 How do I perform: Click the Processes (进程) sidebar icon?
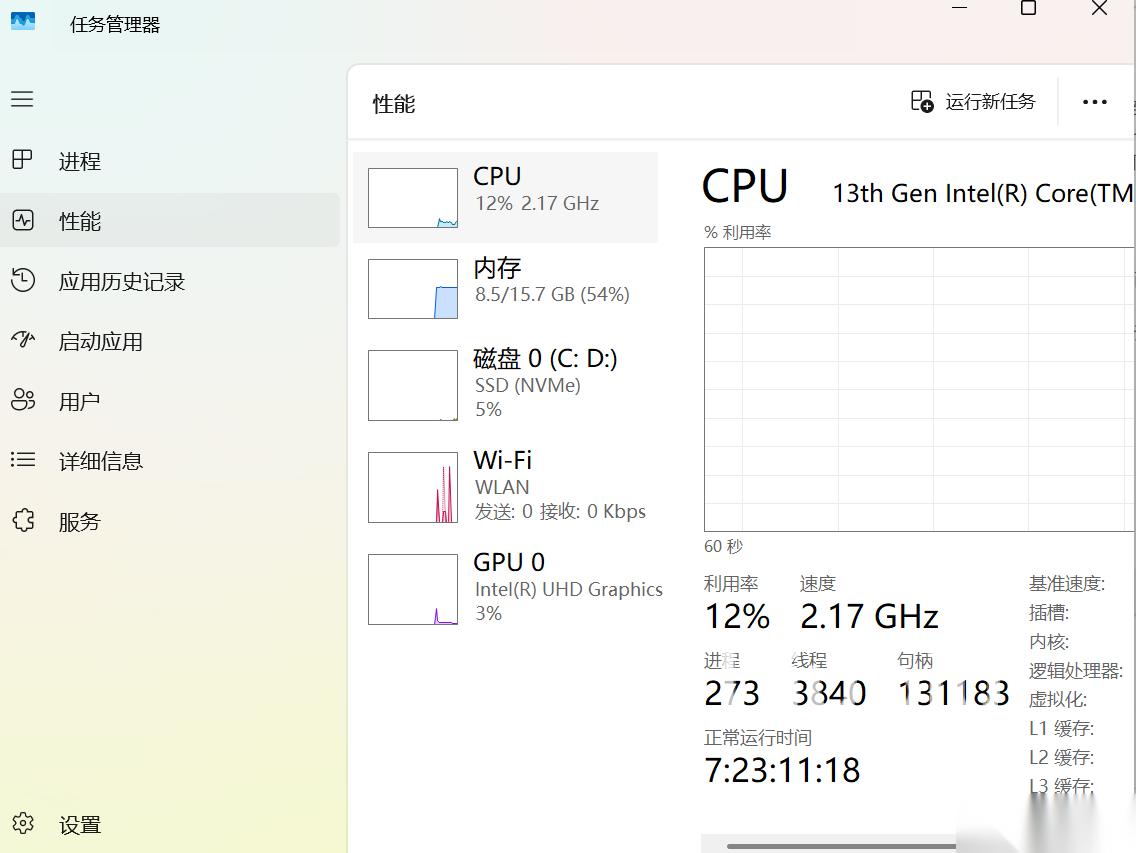[x=22, y=159]
